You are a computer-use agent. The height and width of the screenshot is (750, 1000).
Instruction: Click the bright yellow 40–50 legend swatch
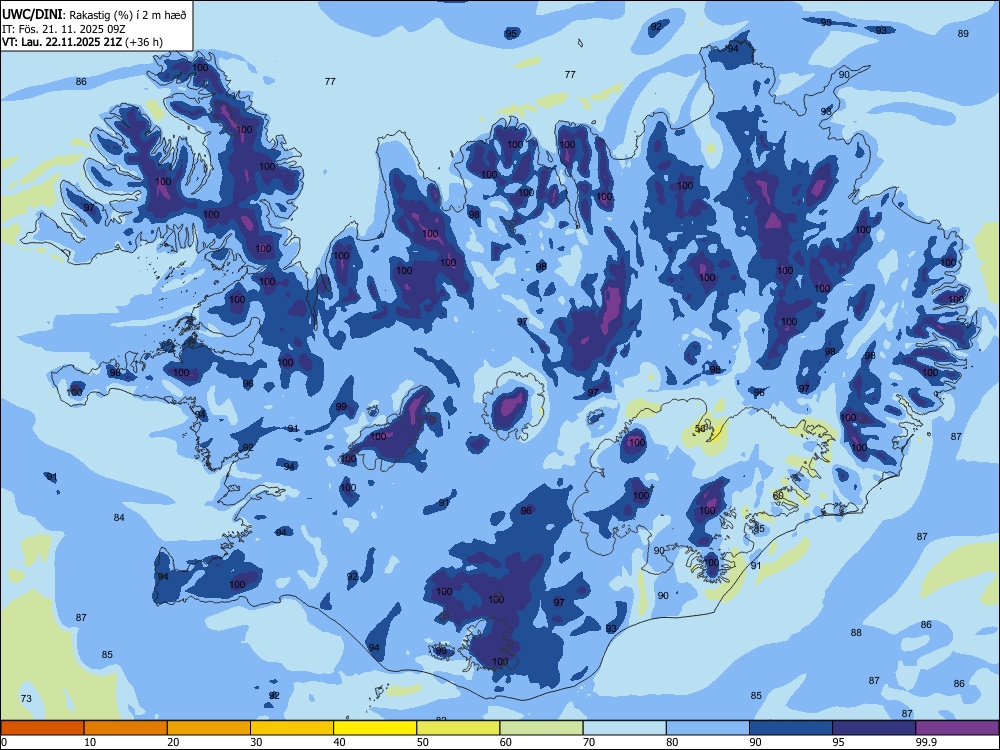pyautogui.click(x=375, y=728)
